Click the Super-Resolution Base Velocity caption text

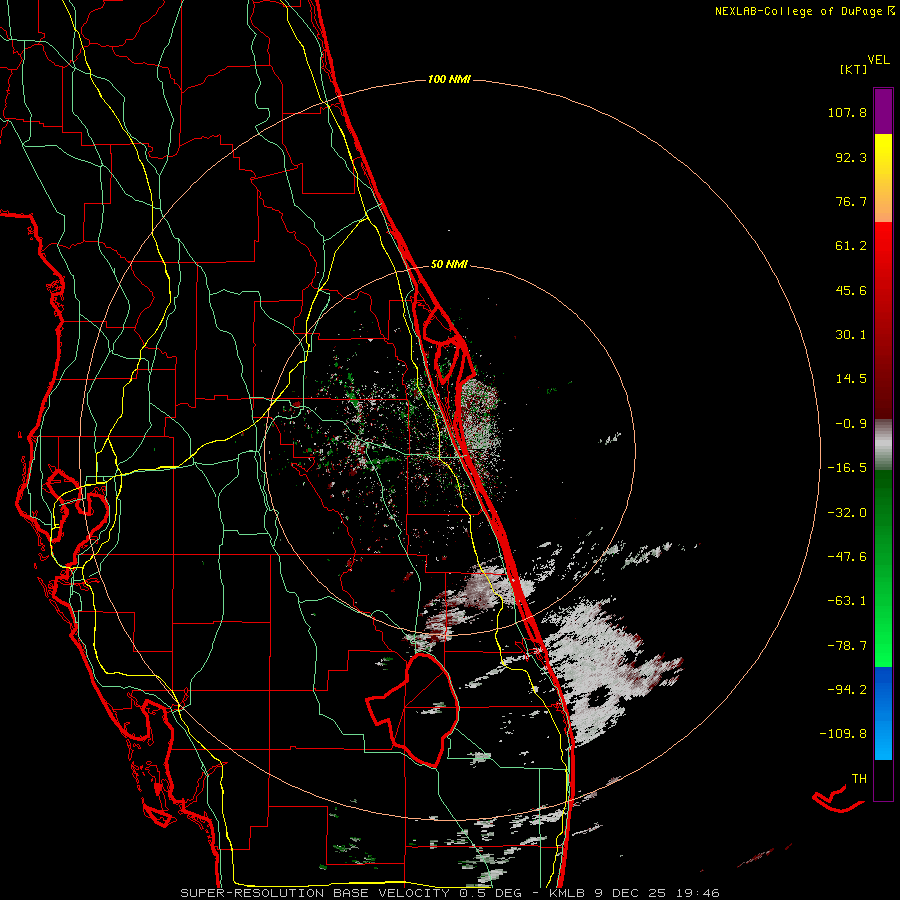point(449,893)
